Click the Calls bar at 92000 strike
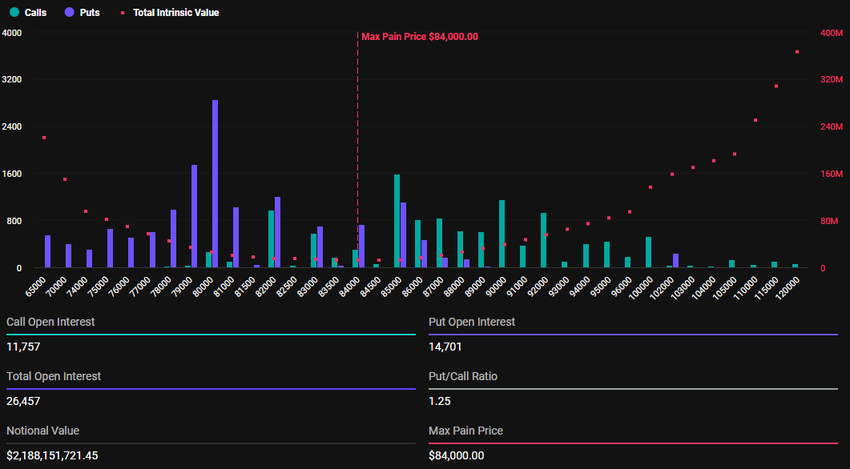The width and height of the screenshot is (850, 469). 543,240
